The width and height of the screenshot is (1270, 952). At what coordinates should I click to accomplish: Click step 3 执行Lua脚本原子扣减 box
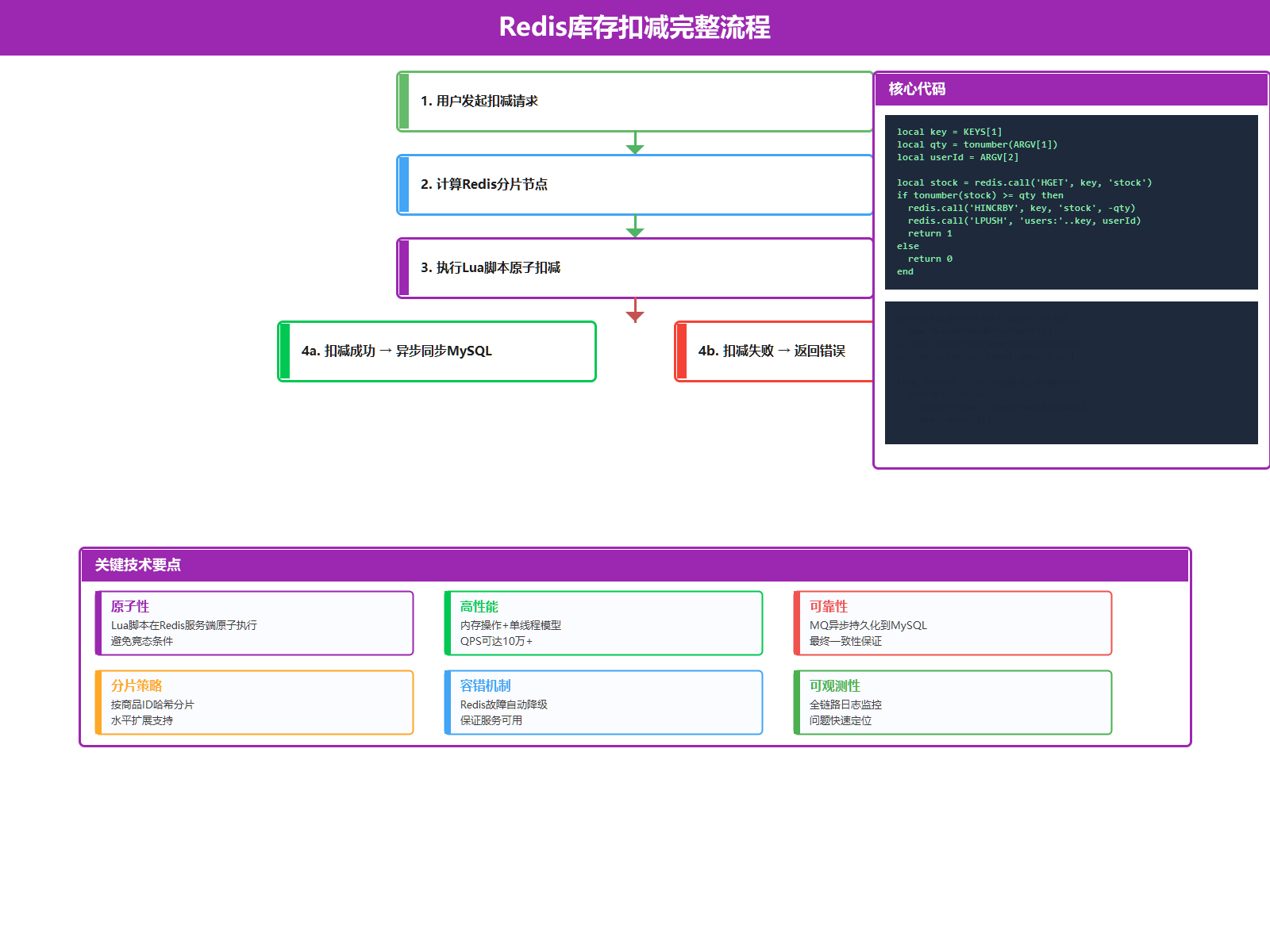[x=635, y=268]
